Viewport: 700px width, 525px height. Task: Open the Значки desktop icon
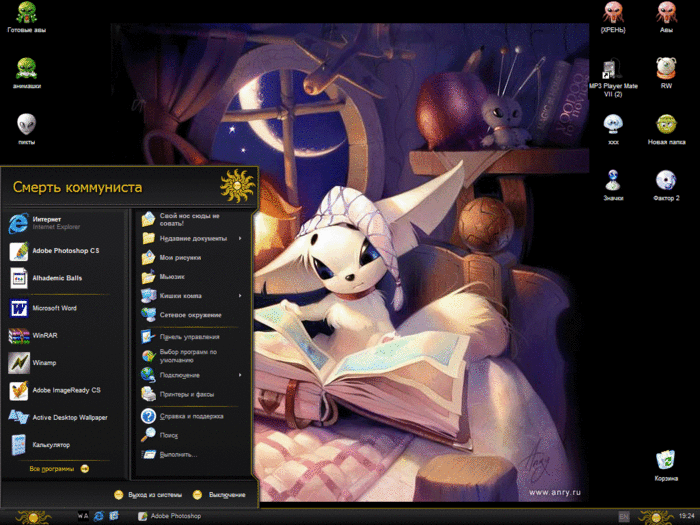point(613,185)
